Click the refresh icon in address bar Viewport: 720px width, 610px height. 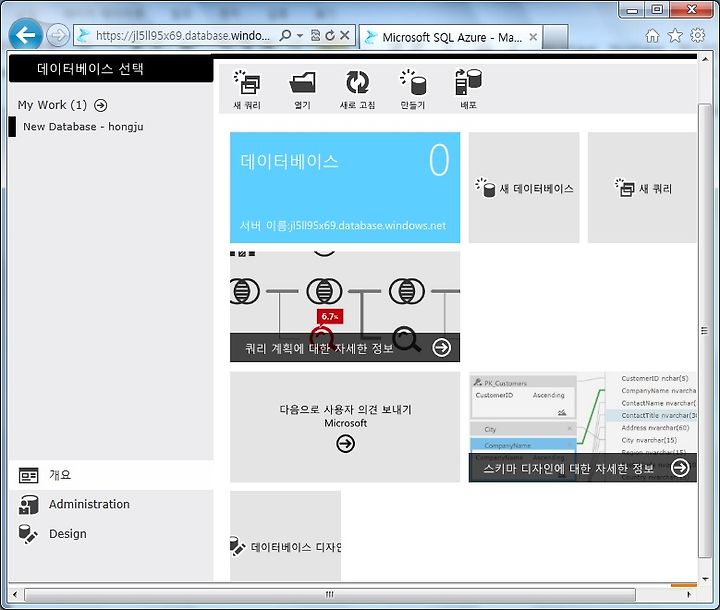point(330,35)
